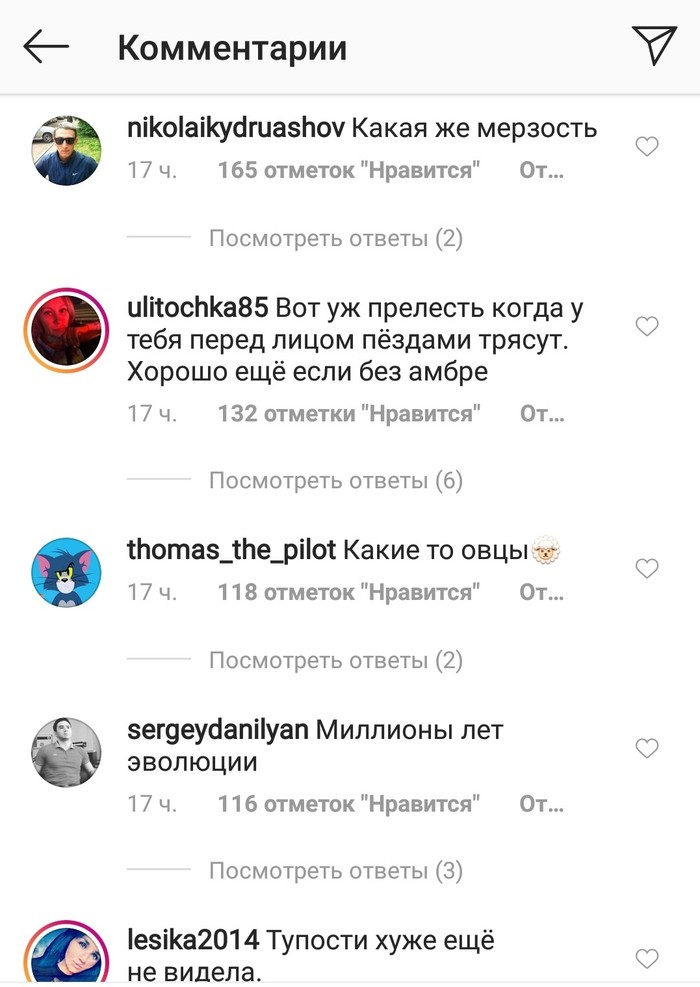Open the nikolaikydruashov username link
Viewport: 700px width, 987px height.
[235, 129]
